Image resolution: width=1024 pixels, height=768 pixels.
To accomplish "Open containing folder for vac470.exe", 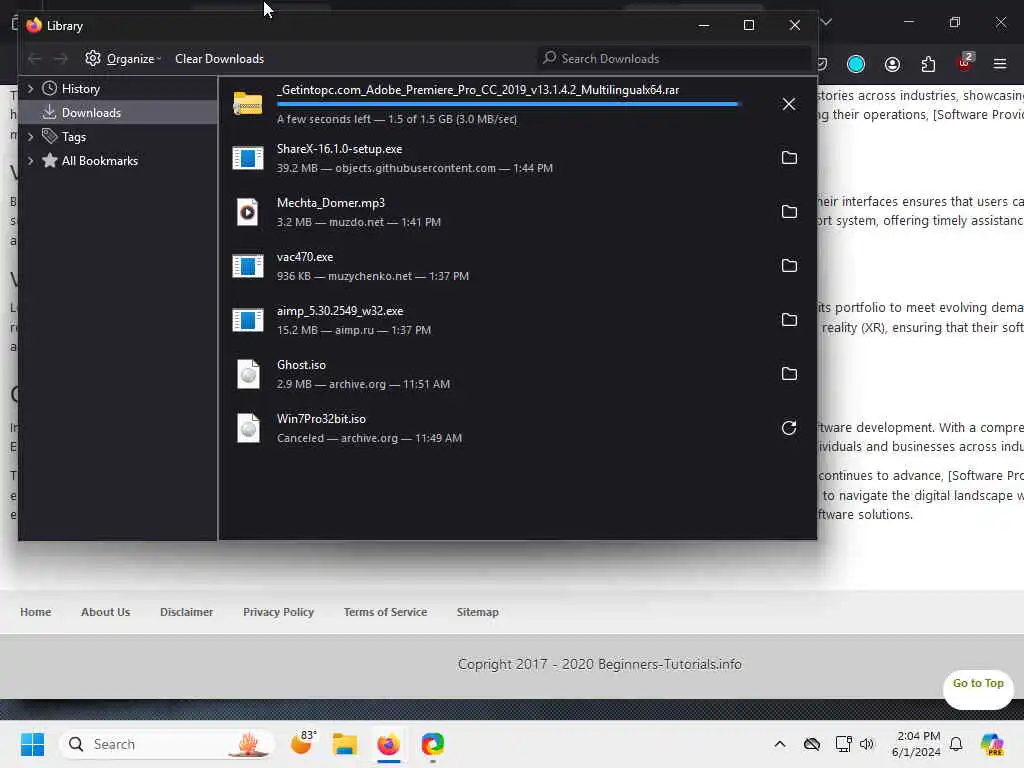I will [x=789, y=266].
